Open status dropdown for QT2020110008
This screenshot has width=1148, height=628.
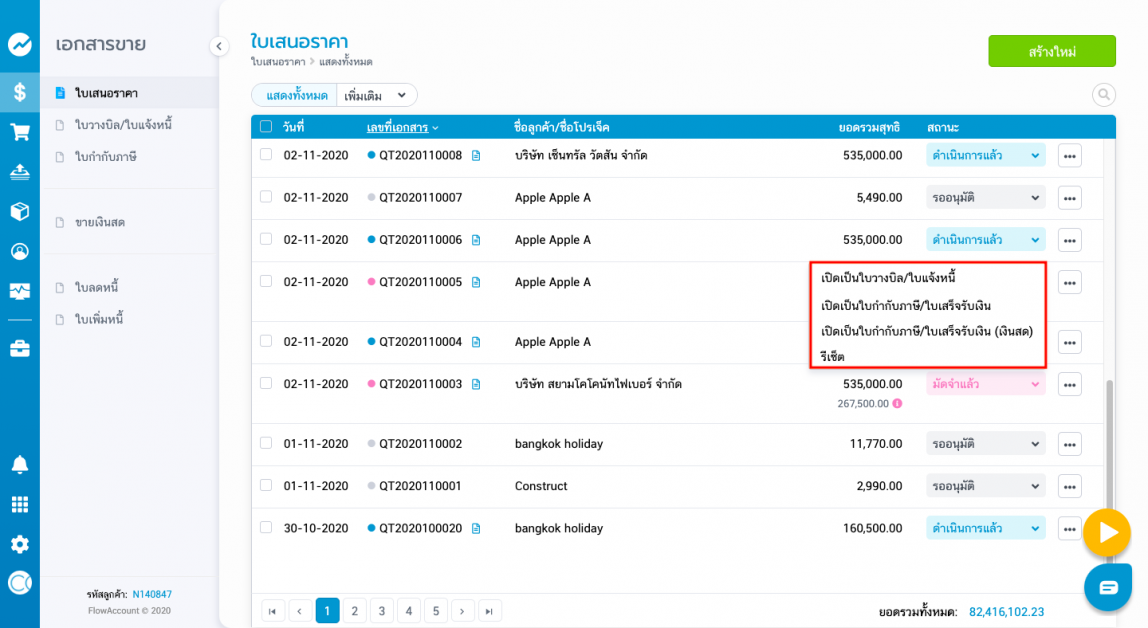click(985, 155)
